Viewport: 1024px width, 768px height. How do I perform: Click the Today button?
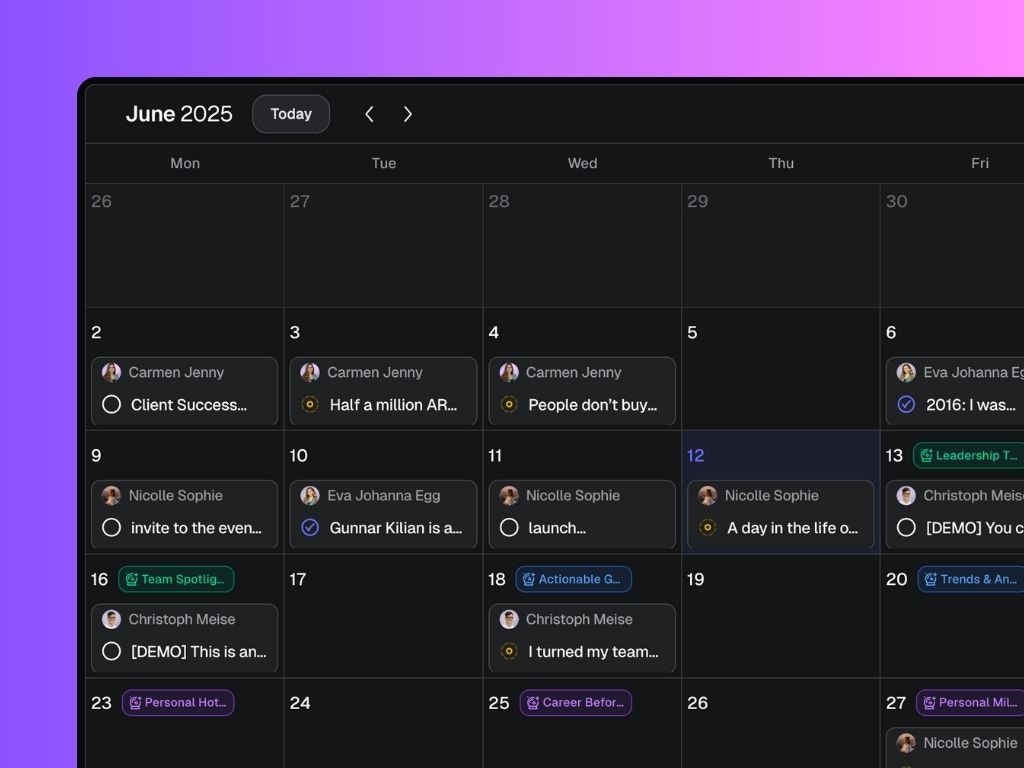tap(290, 114)
